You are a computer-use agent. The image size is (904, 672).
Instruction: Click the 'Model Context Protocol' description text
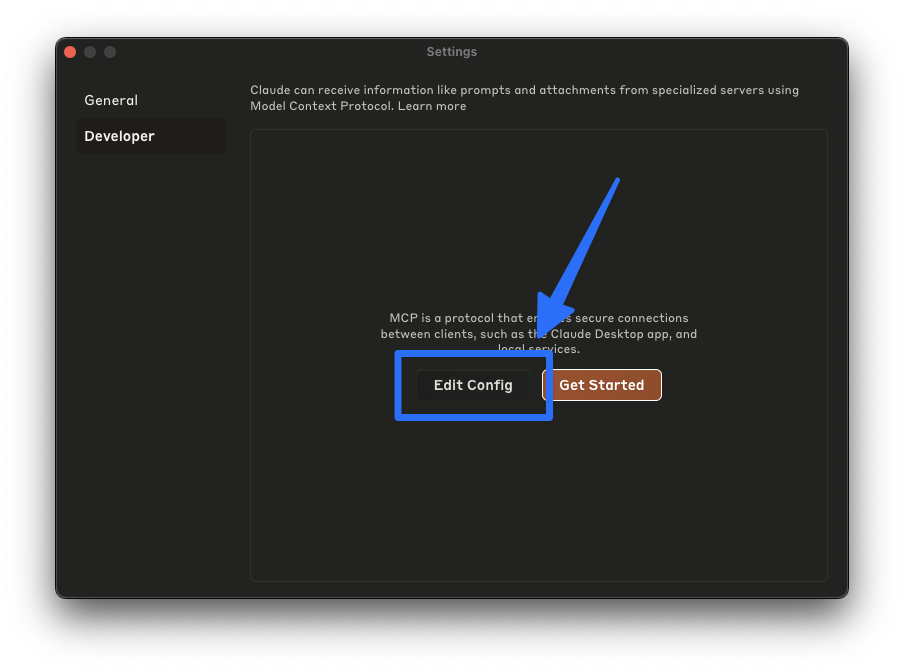(x=525, y=98)
